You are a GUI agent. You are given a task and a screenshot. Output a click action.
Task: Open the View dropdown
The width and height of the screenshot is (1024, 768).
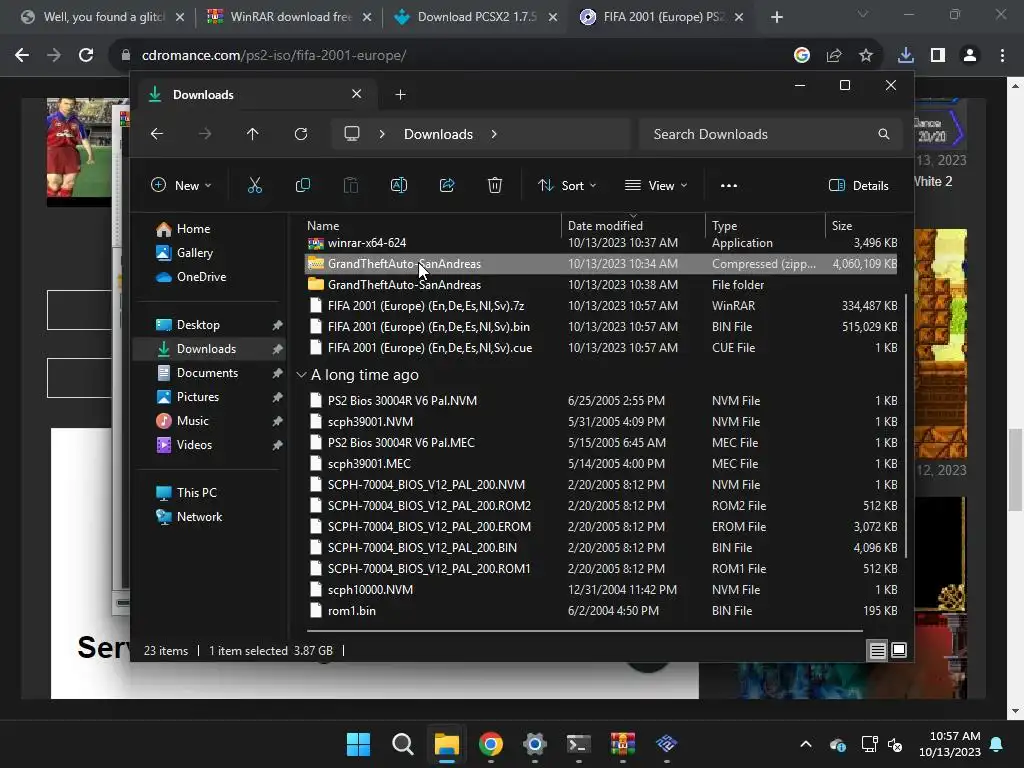(x=656, y=185)
